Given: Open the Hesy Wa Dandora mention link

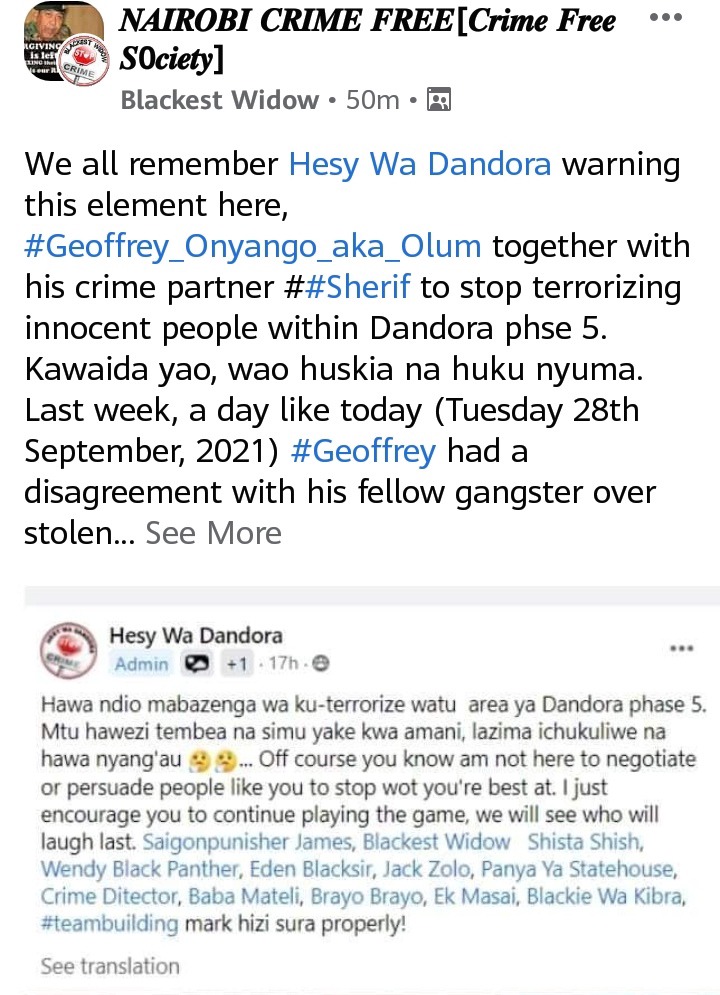Looking at the screenshot, I should pyautogui.click(x=419, y=164).
